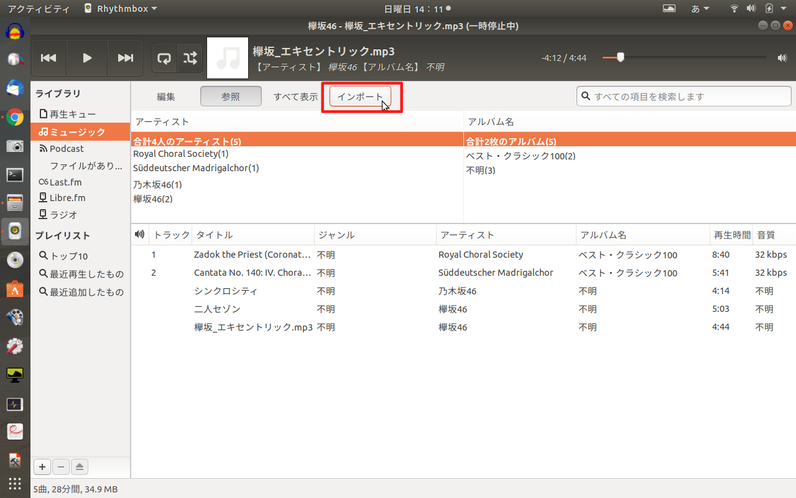Select the トップ10 playlist

coord(80,256)
